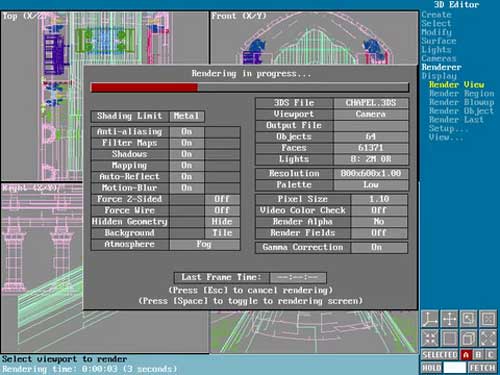This screenshot has width=500, height=375.
Task: Click the red rendering progress bar
Action: pyautogui.click(x=144, y=88)
